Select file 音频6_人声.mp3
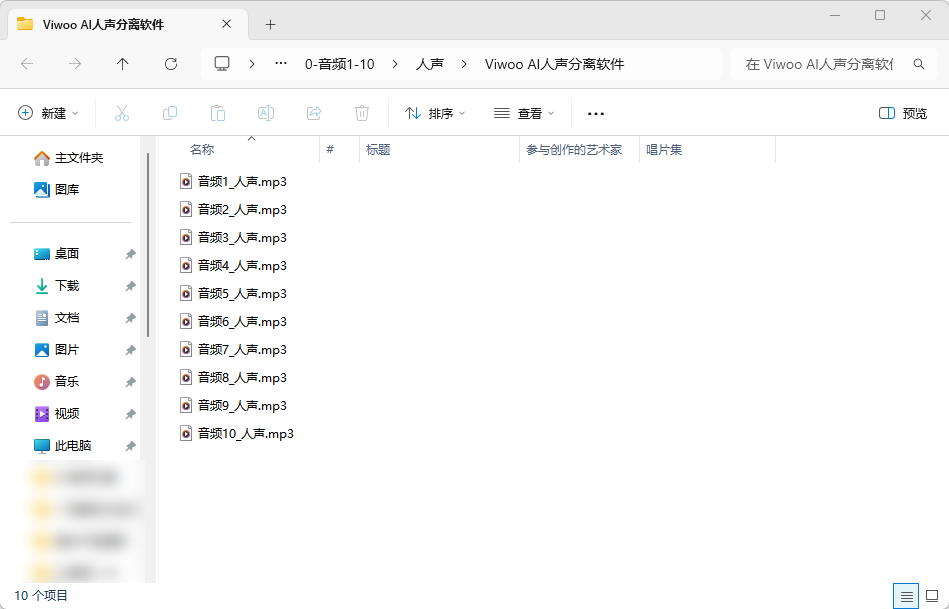The image size is (949, 609). pyautogui.click(x=233, y=321)
